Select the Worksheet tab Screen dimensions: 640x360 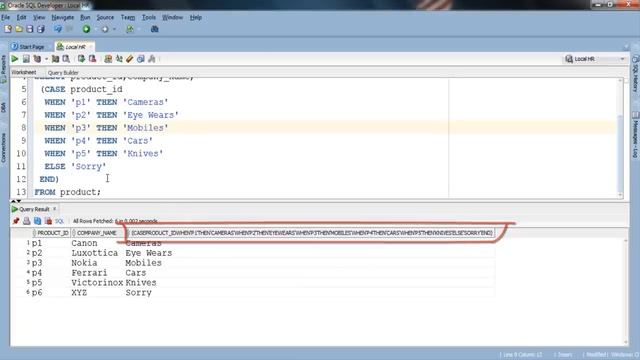click(x=24, y=72)
